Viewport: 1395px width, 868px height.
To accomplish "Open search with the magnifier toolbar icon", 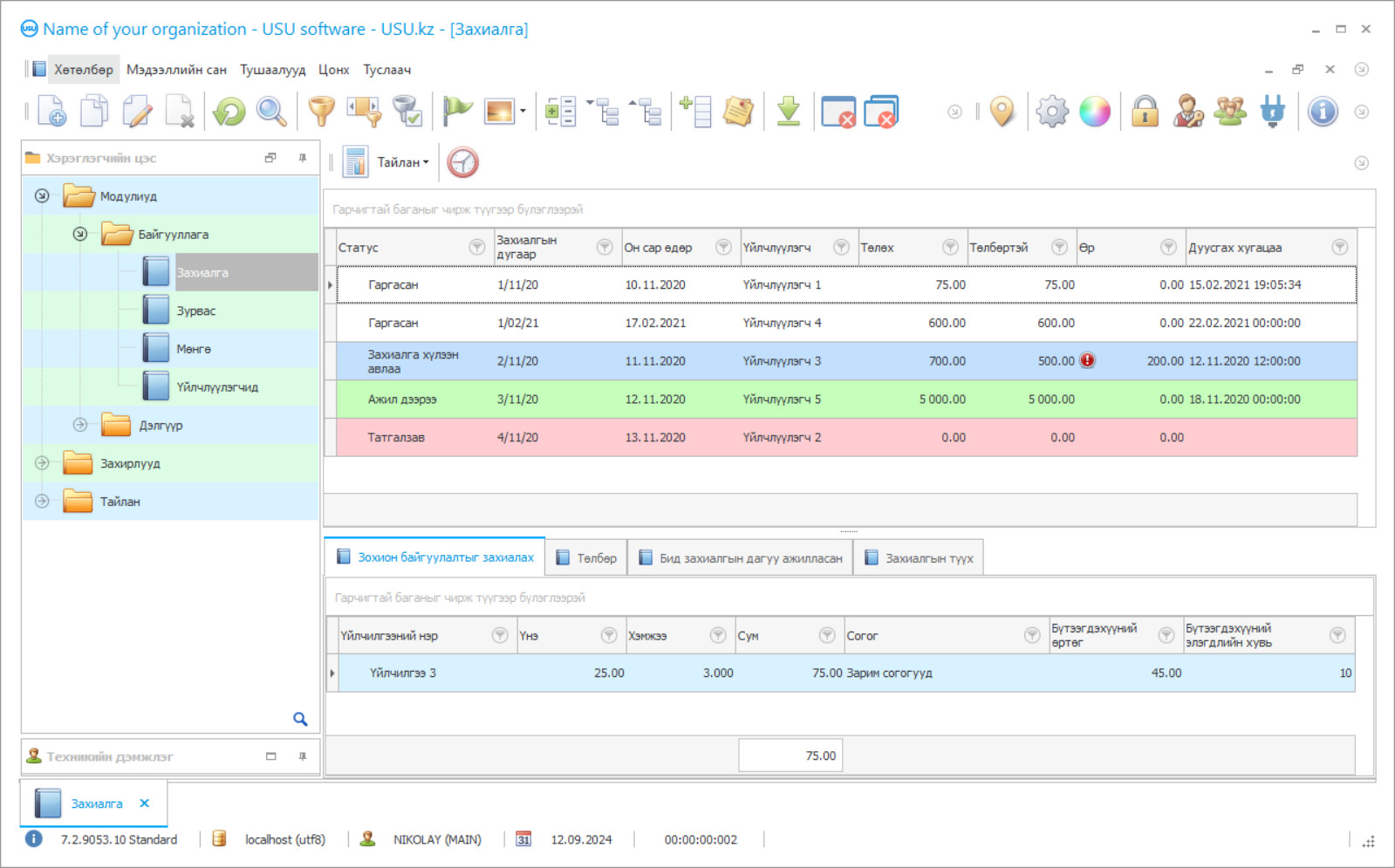I will click(271, 112).
